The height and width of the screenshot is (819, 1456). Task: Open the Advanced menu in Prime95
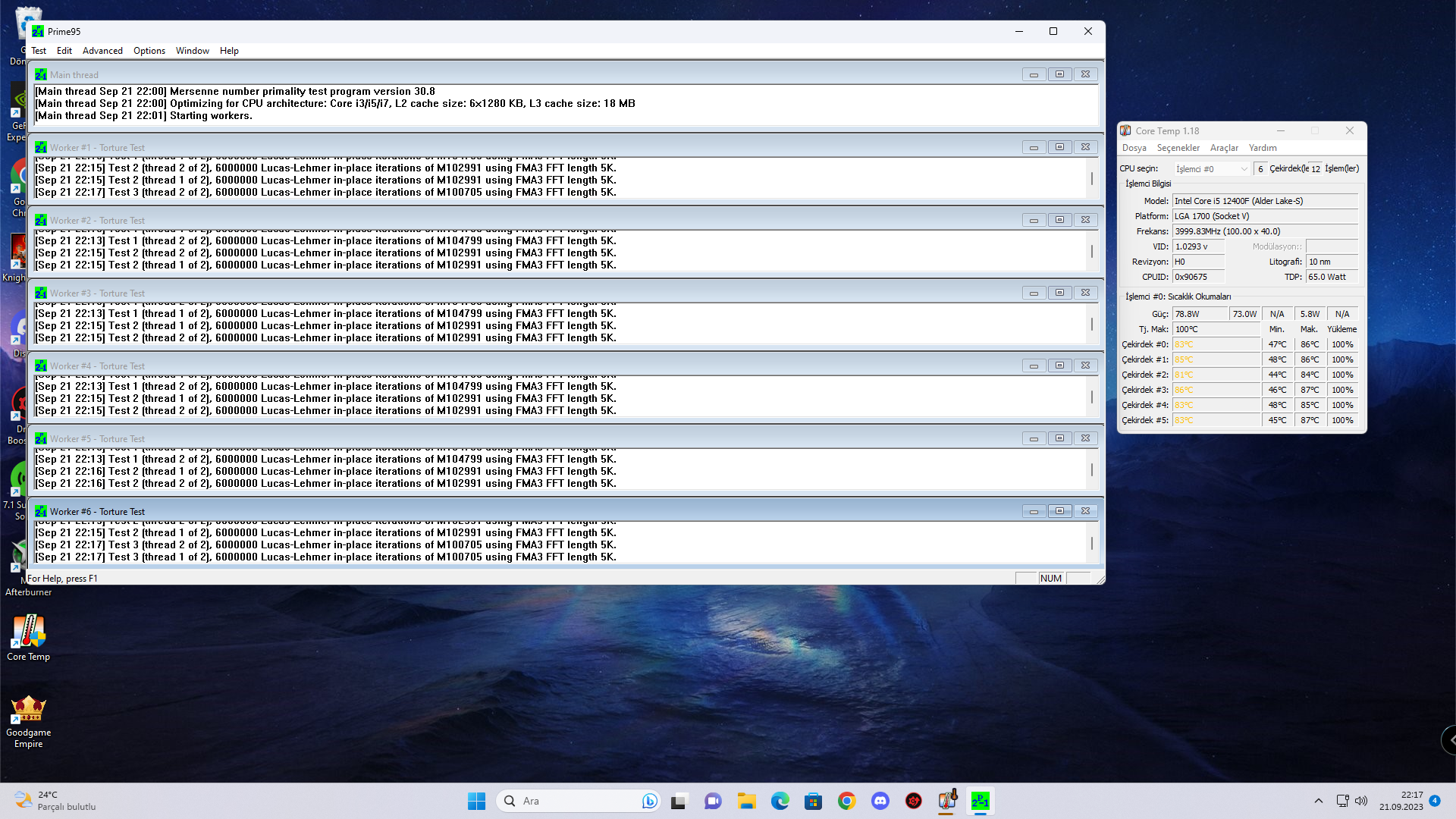coord(102,51)
